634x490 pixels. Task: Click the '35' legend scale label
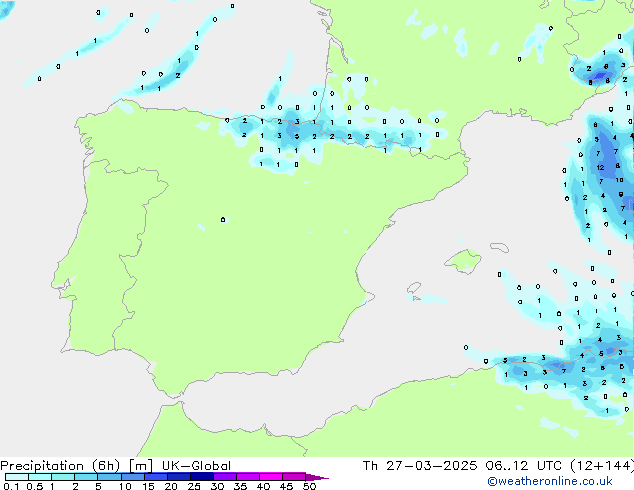[240, 486]
